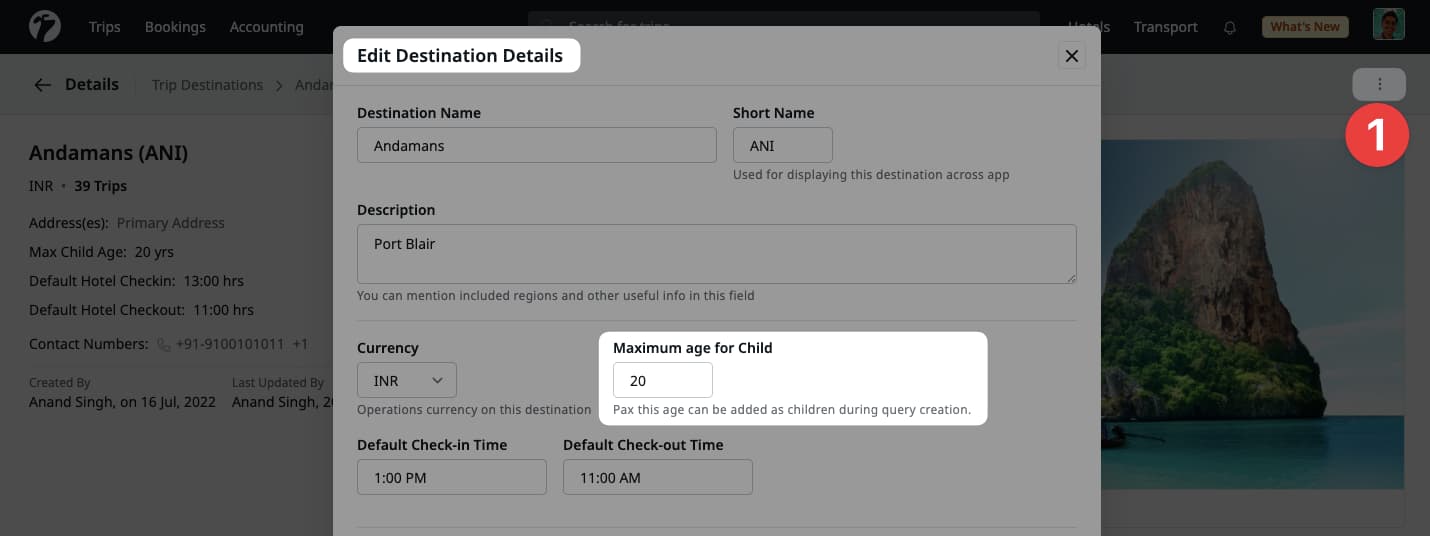
Task: Open the notifications bell
Action: tap(1230, 27)
